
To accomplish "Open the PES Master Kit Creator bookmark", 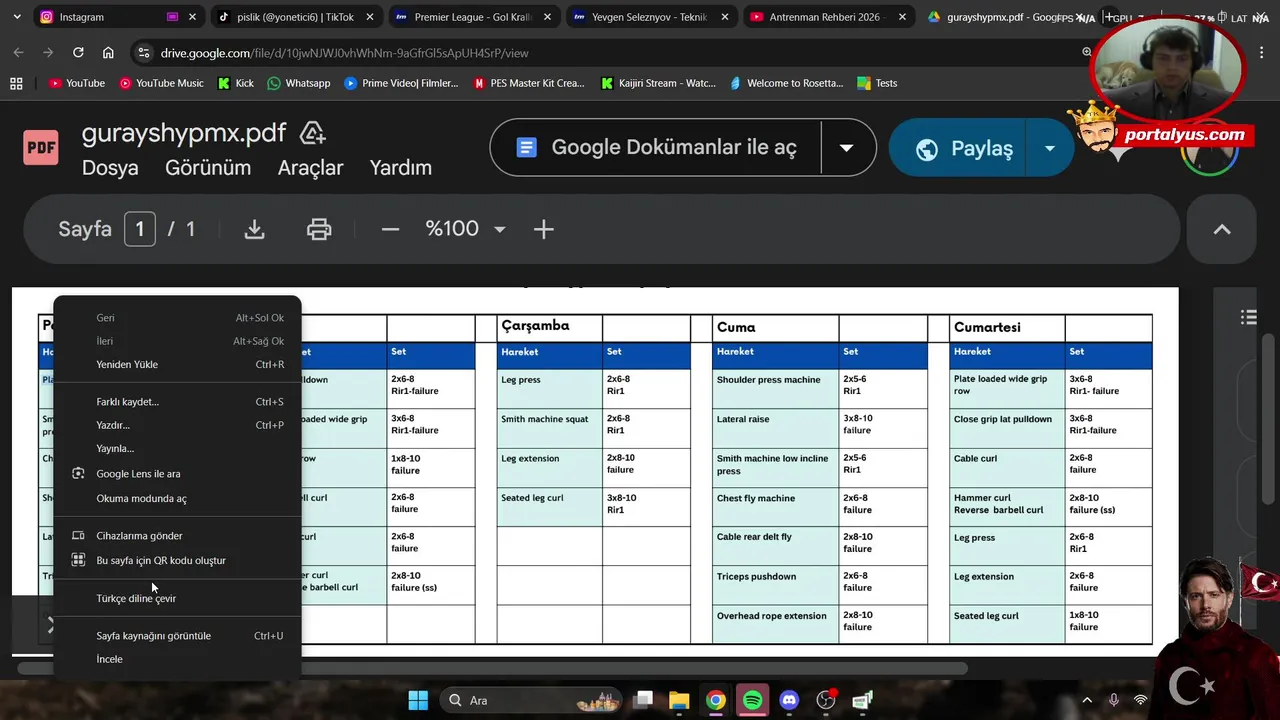I will [529, 83].
